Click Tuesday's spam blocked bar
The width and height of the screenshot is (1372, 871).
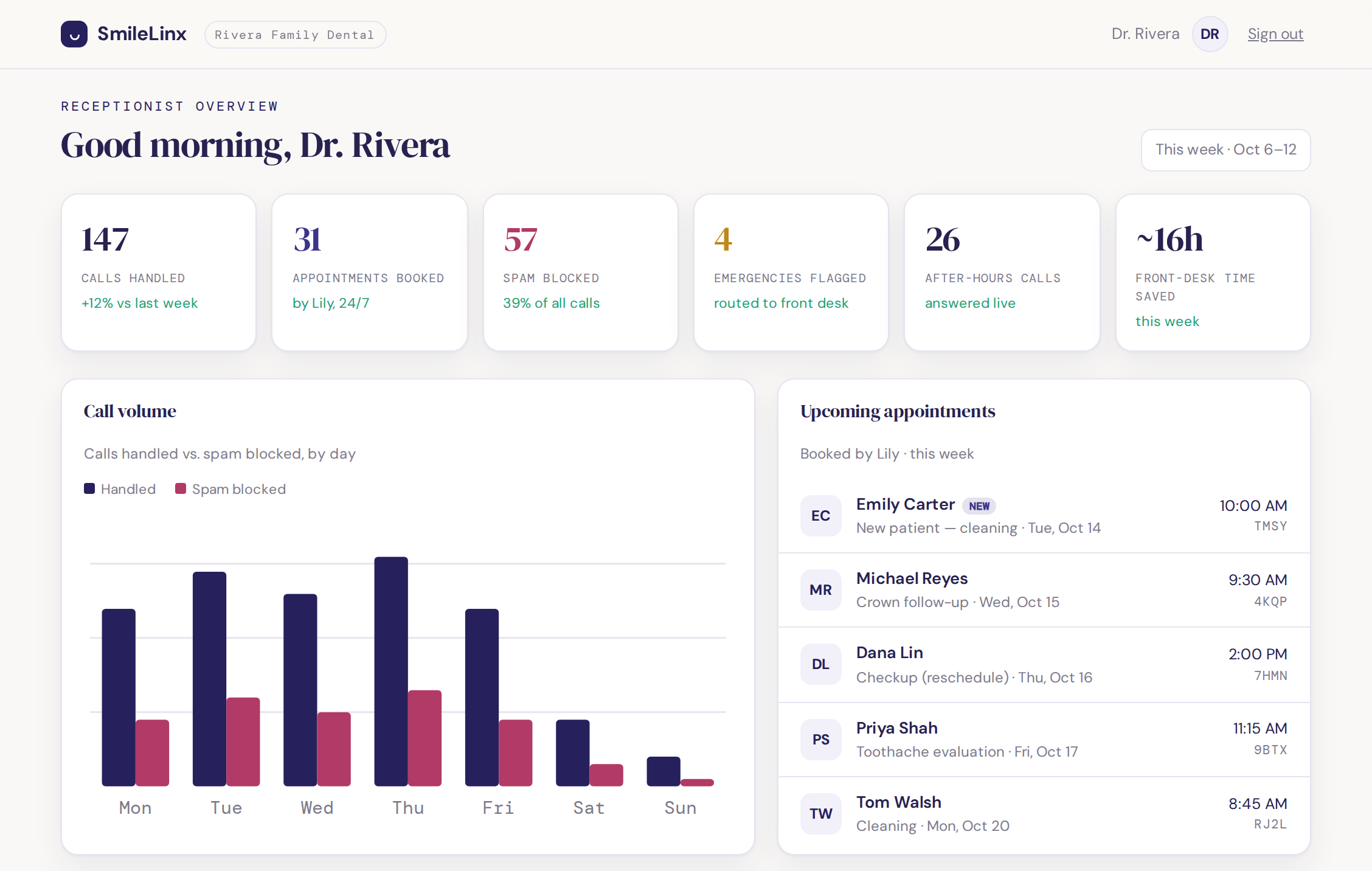(x=243, y=741)
